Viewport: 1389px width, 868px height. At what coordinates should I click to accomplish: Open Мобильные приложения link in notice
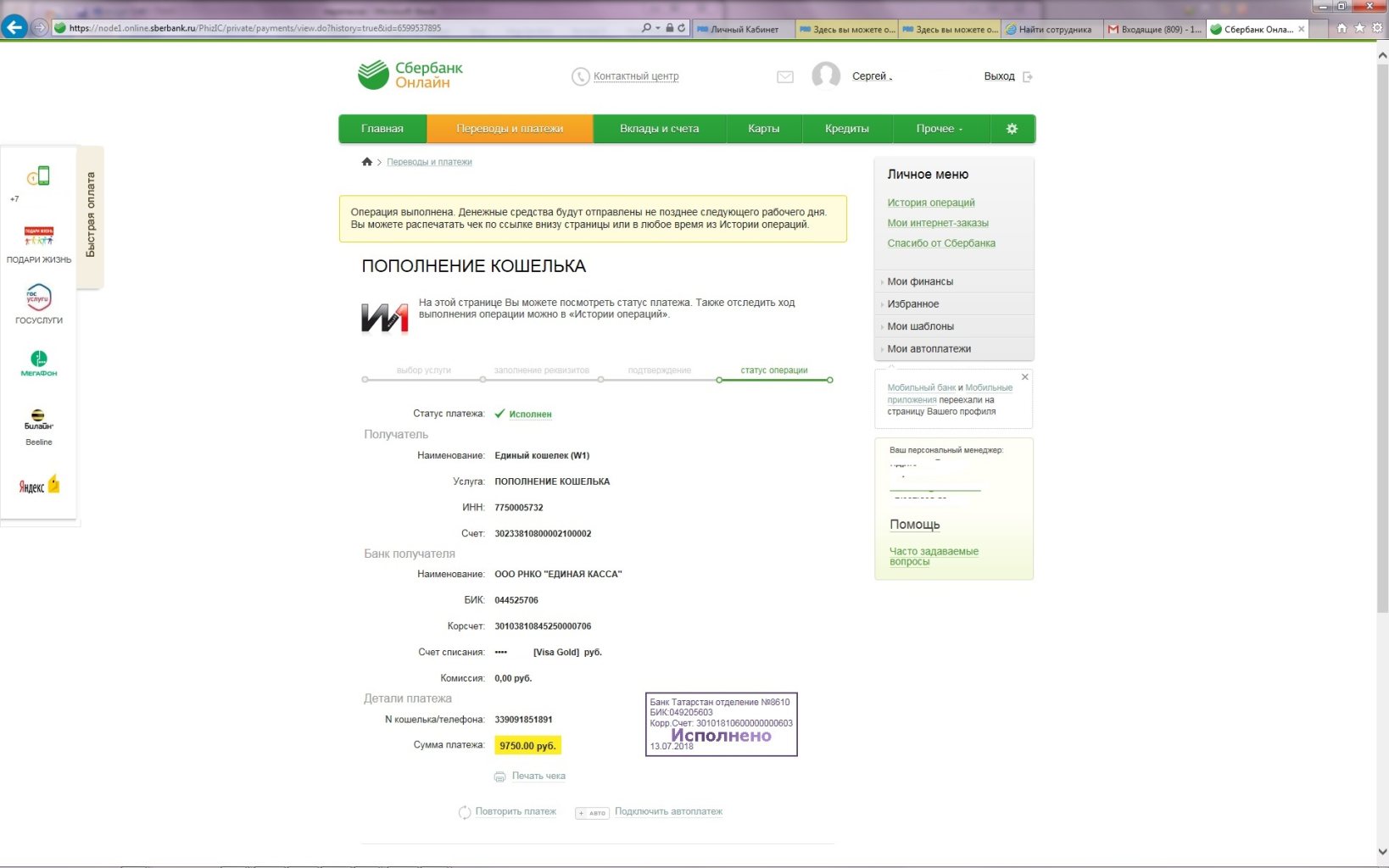point(950,393)
